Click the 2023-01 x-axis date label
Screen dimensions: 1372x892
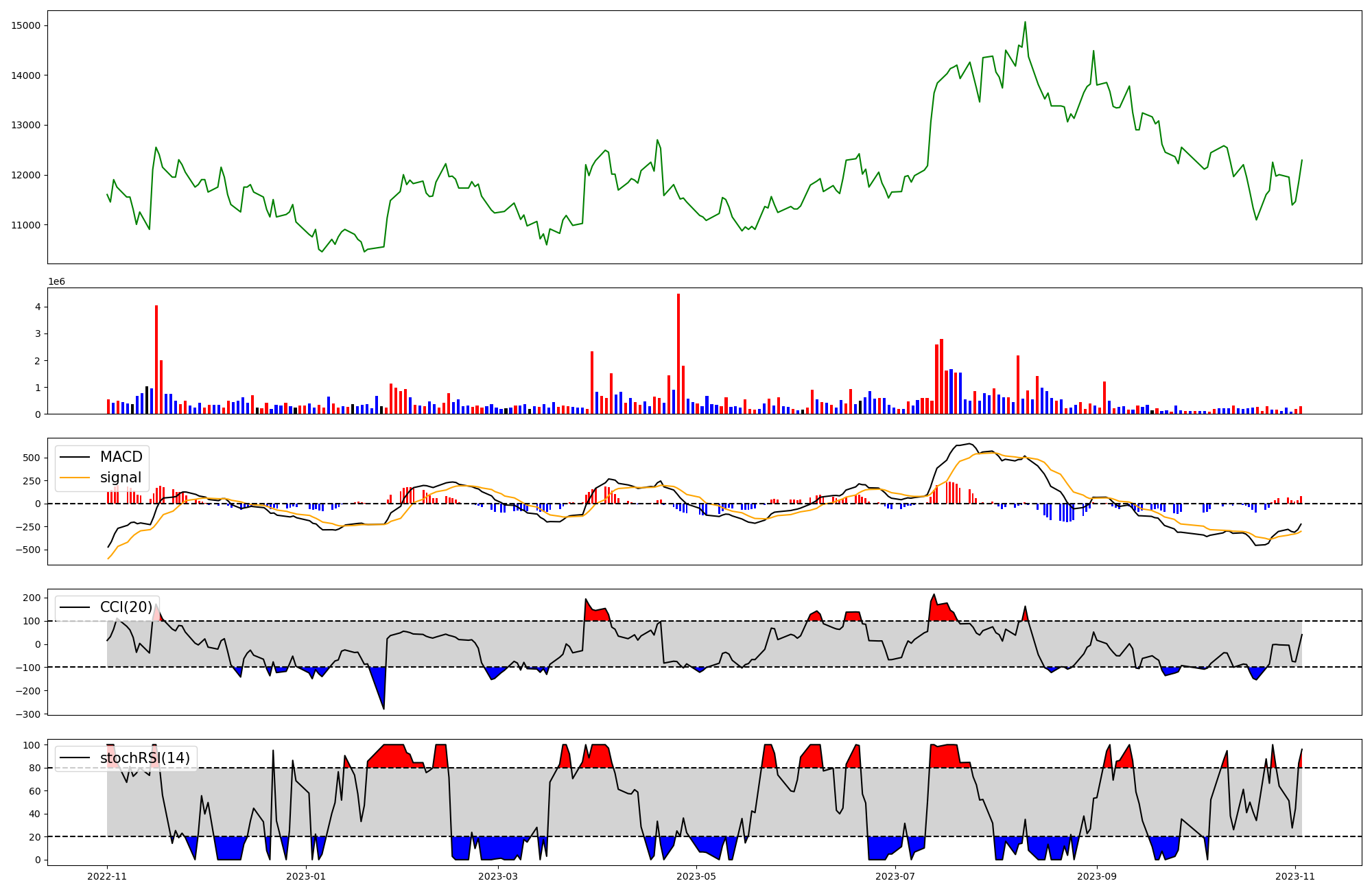306,876
